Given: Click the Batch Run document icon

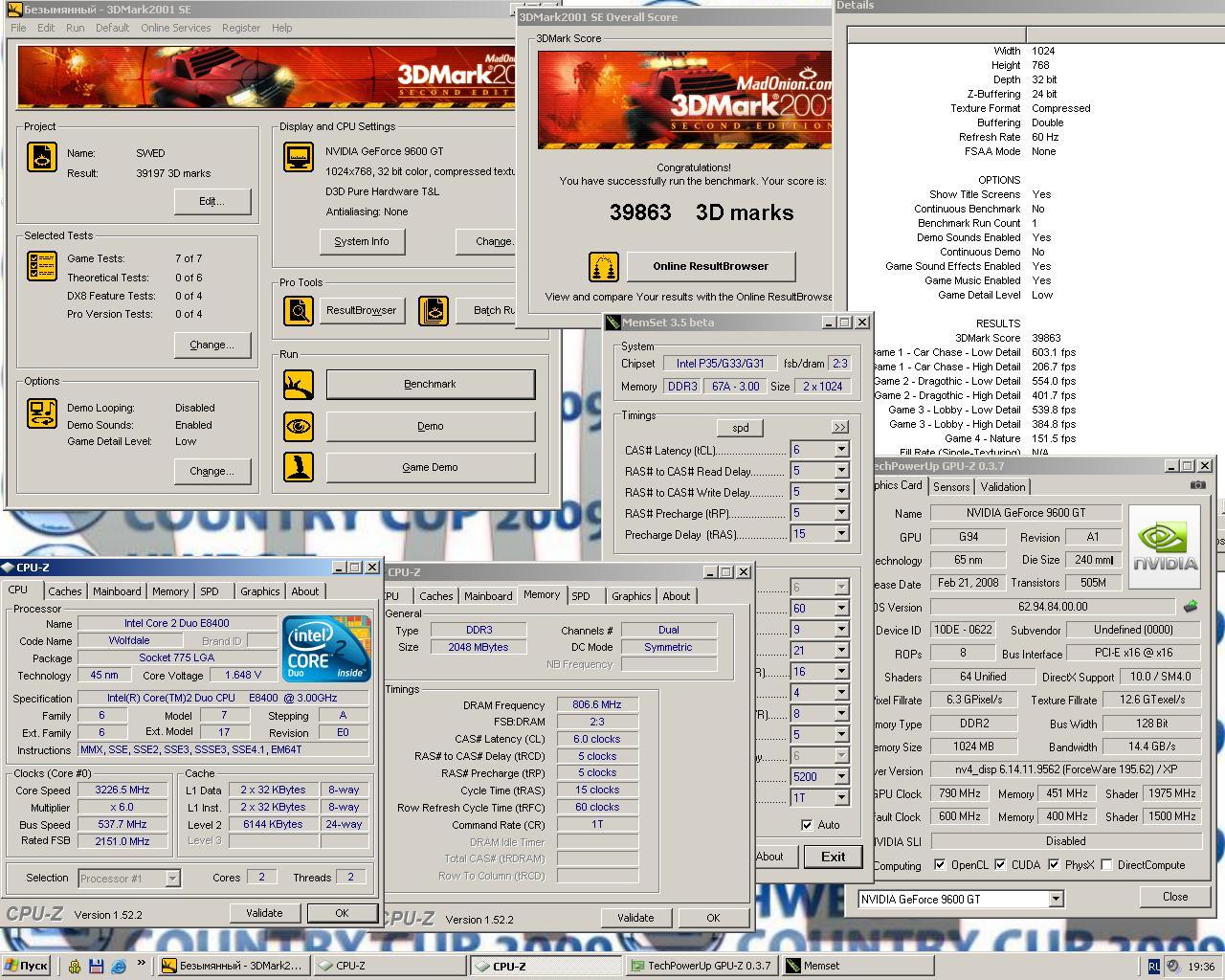Looking at the screenshot, I should click(x=434, y=310).
